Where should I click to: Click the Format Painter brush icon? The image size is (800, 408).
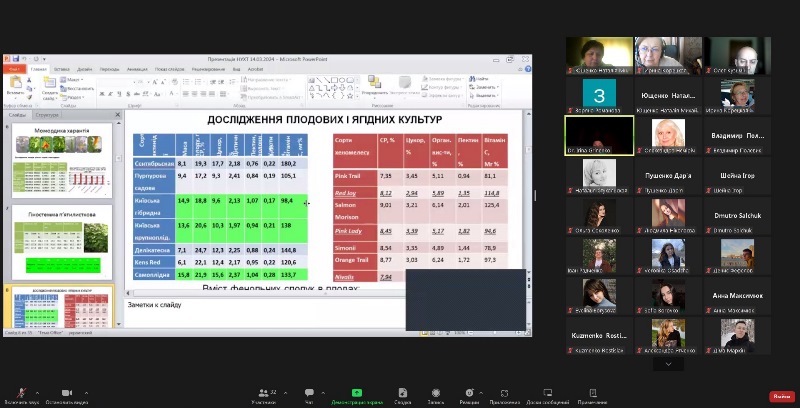pos(29,96)
